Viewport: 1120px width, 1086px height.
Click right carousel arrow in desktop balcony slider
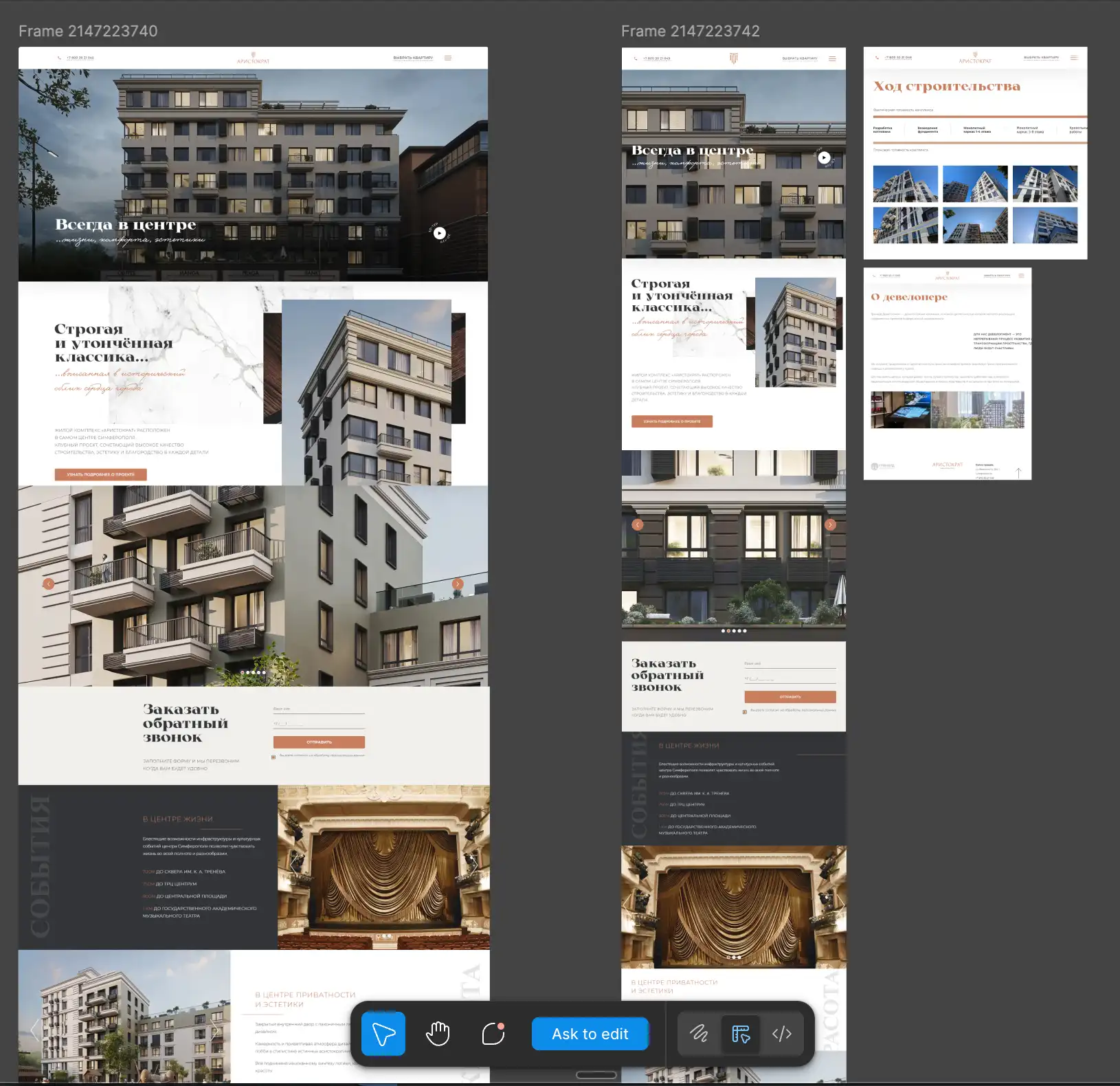(458, 584)
